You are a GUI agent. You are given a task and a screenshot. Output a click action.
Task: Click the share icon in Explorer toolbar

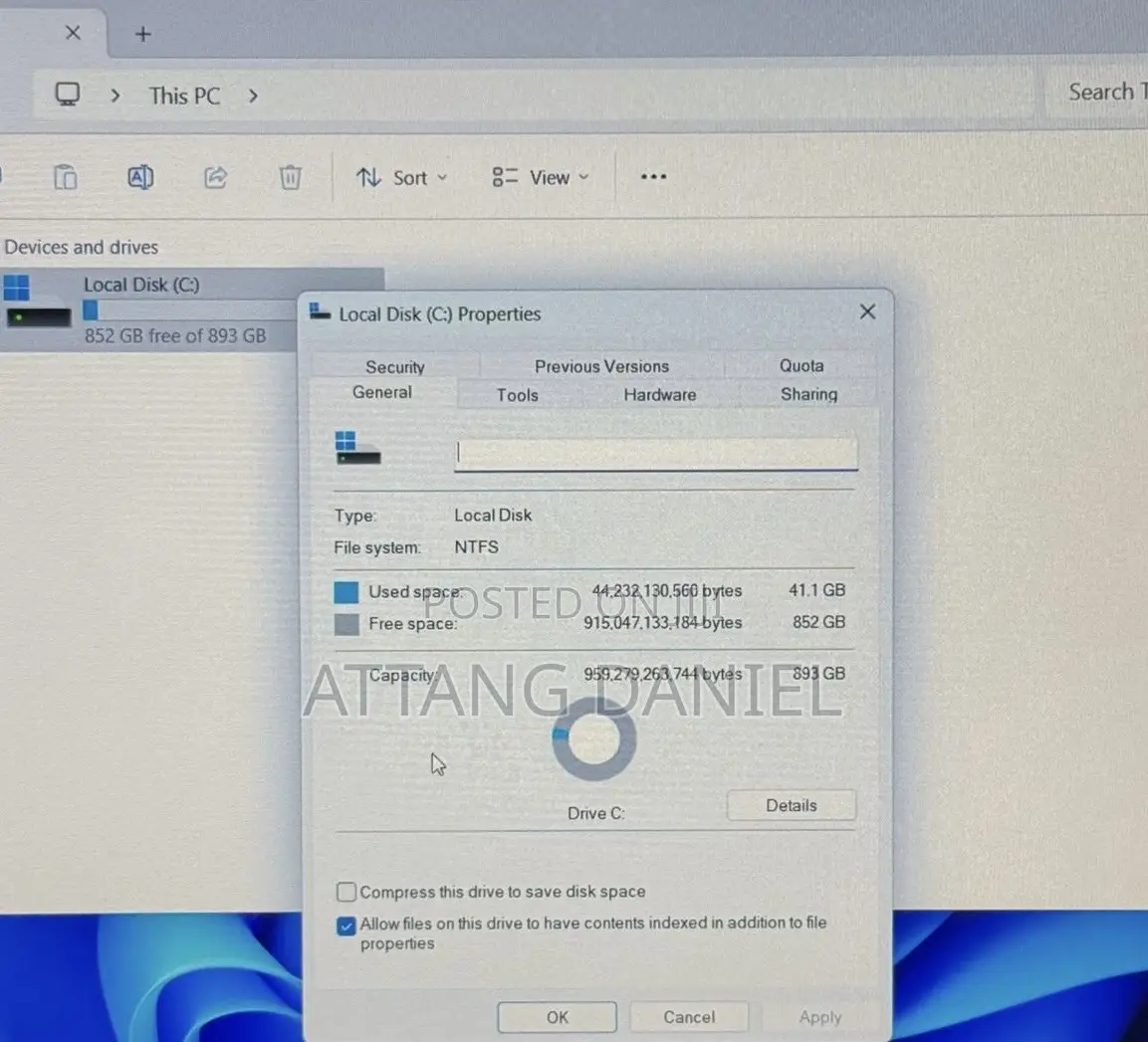[x=215, y=177]
